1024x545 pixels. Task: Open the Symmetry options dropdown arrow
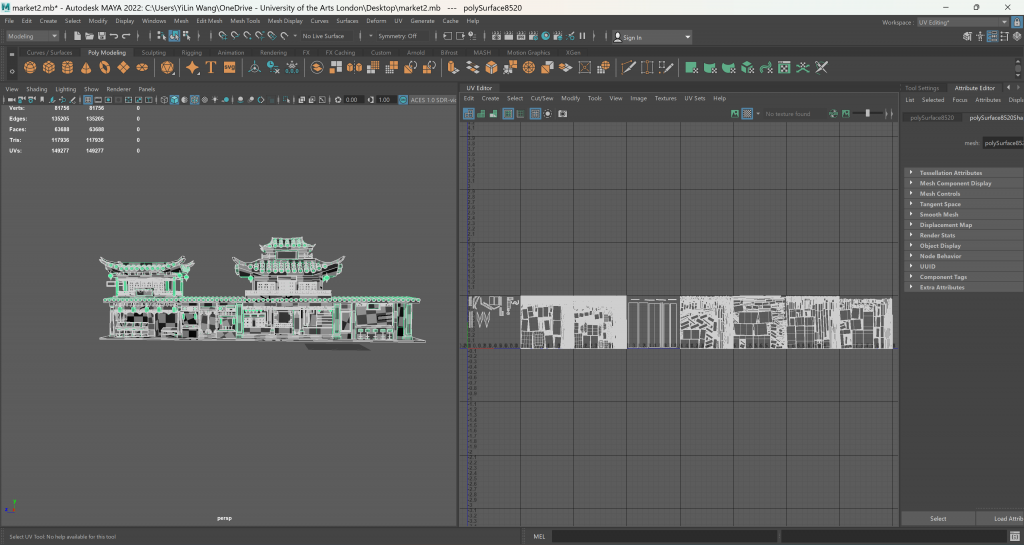pyautogui.click(x=371, y=37)
